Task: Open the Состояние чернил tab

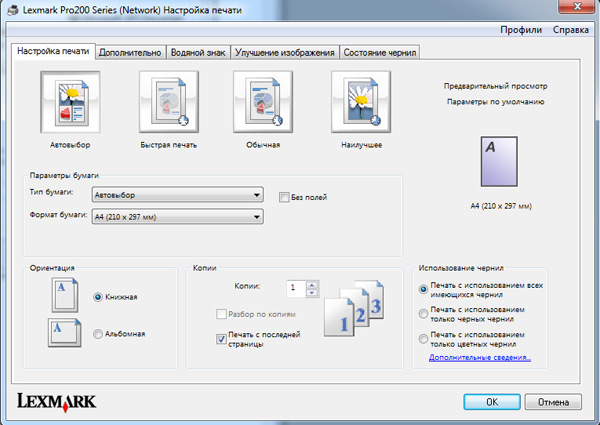Action: point(379,52)
